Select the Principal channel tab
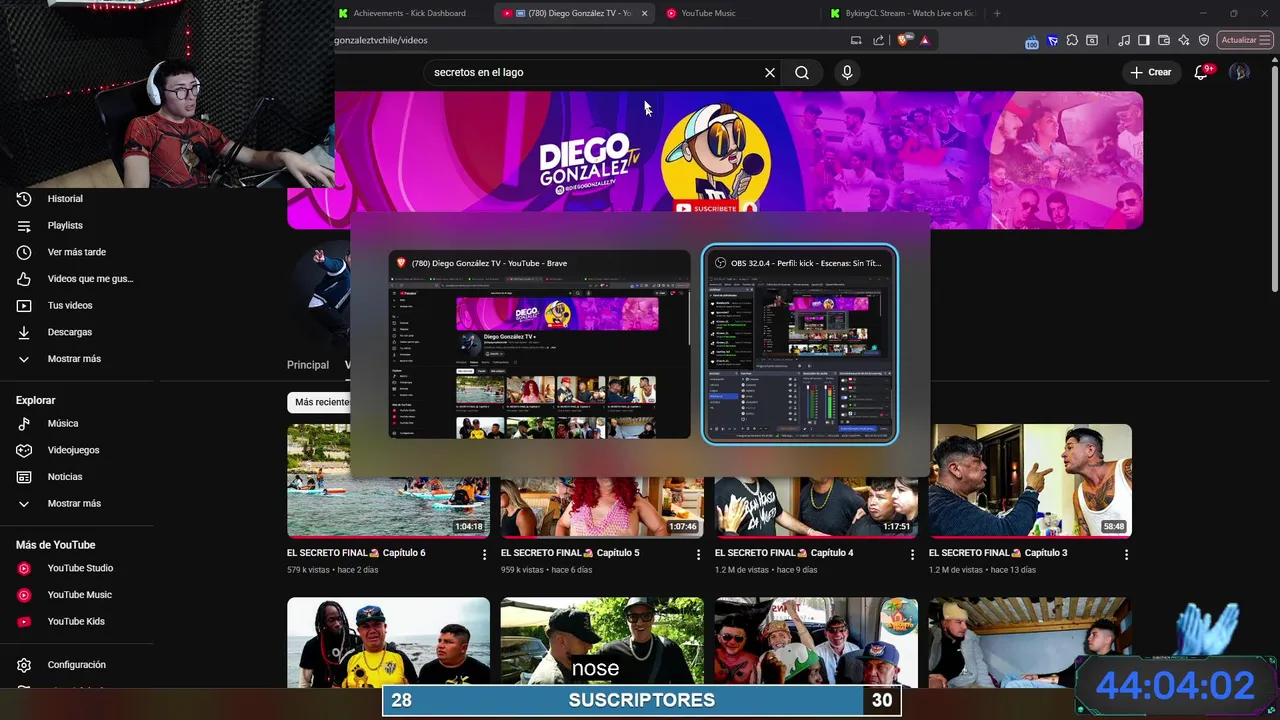This screenshot has height=720, width=1280. pyautogui.click(x=308, y=365)
